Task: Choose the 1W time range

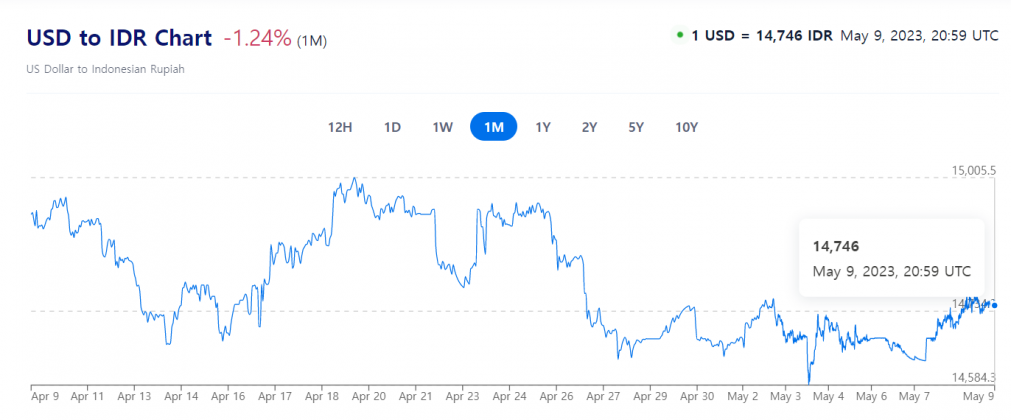Action: [443, 127]
